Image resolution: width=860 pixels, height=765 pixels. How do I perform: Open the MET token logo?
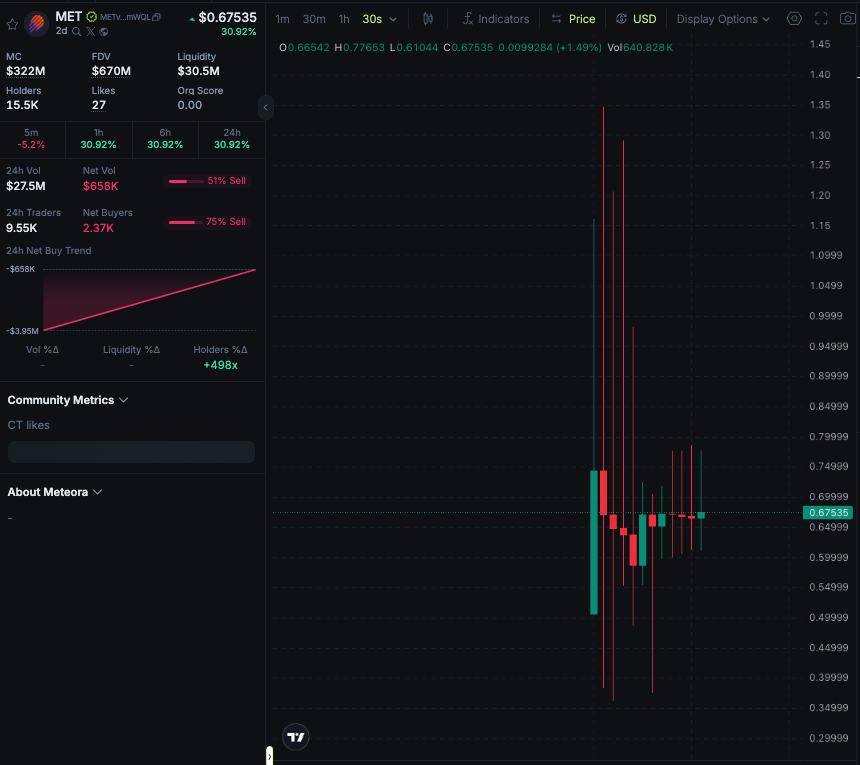(37, 24)
